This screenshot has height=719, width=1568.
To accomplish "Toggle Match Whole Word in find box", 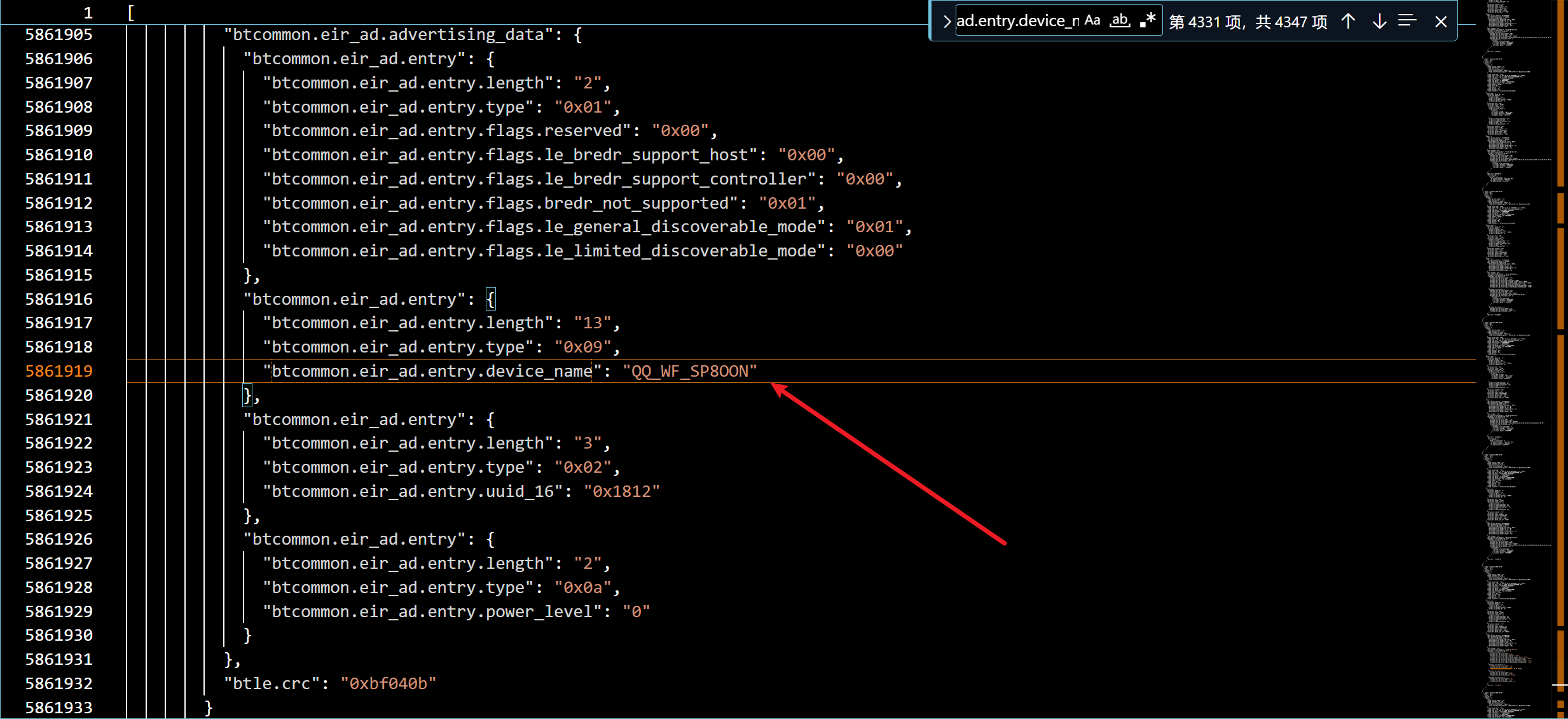I will [1120, 20].
